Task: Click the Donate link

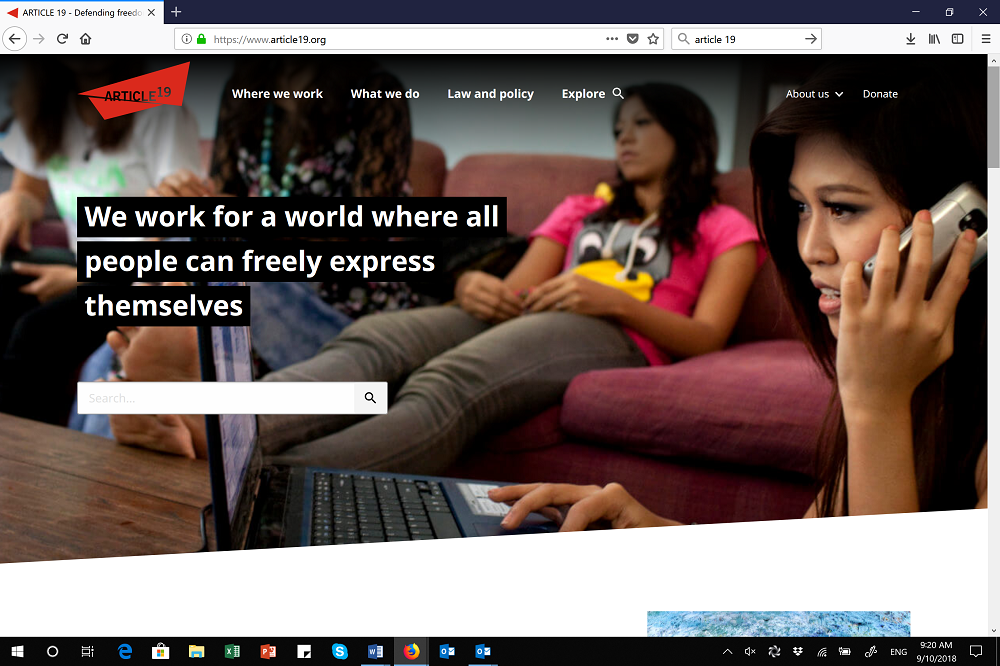Action: click(x=880, y=94)
